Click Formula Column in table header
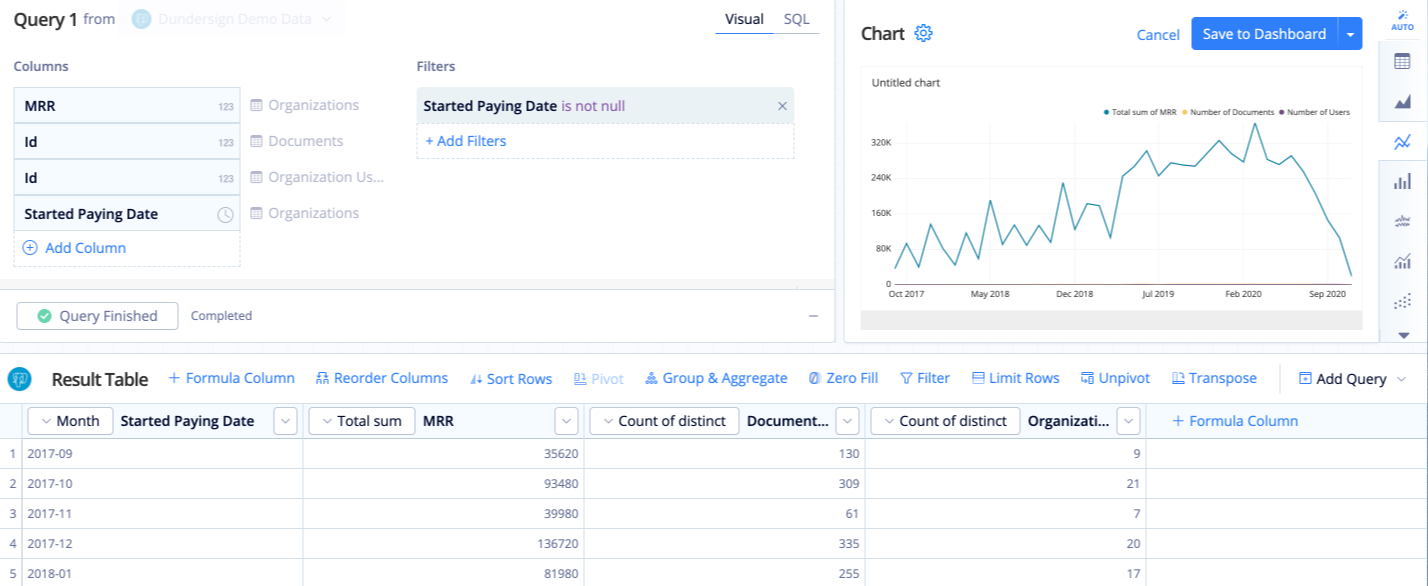Image resolution: width=1428 pixels, height=586 pixels. tap(1234, 421)
